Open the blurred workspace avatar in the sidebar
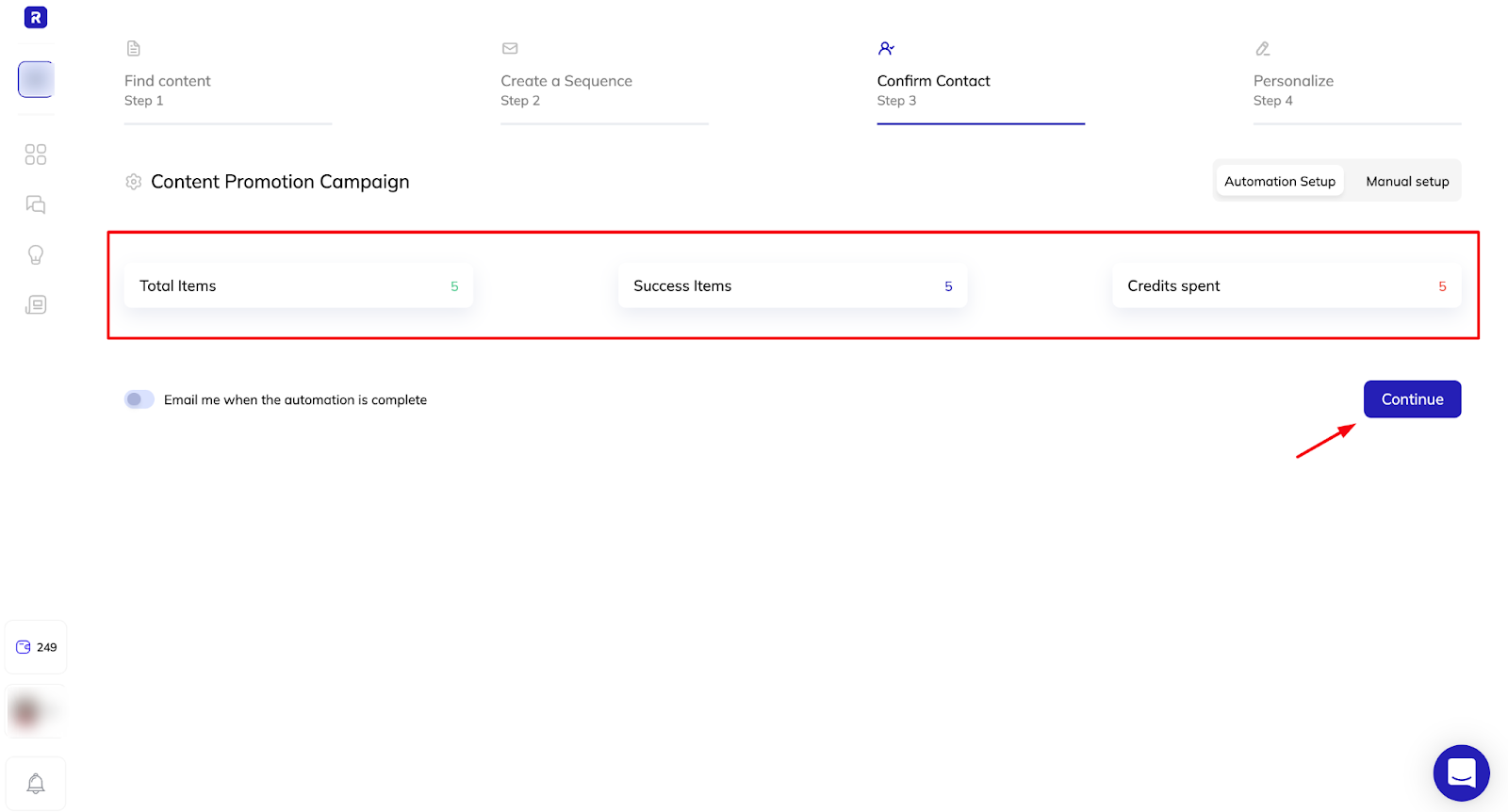Image resolution: width=1508 pixels, height=812 pixels. [36, 79]
